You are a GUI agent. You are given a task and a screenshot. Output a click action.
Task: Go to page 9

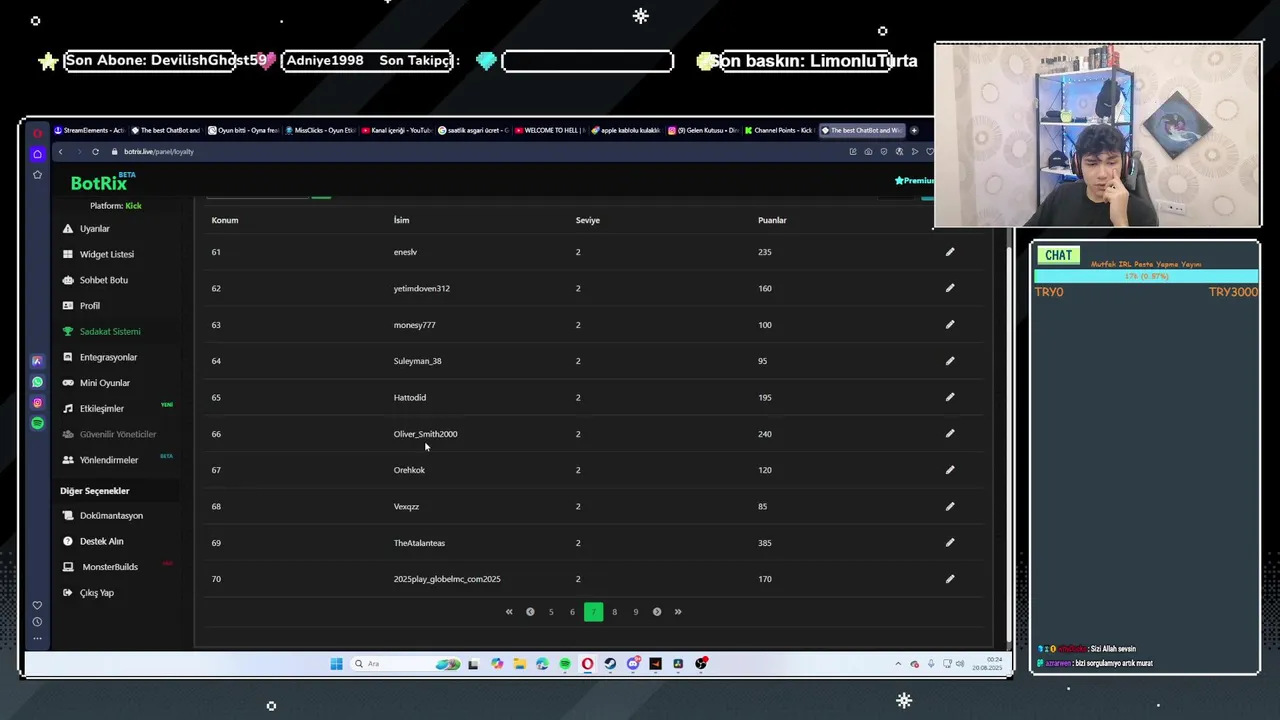635,612
